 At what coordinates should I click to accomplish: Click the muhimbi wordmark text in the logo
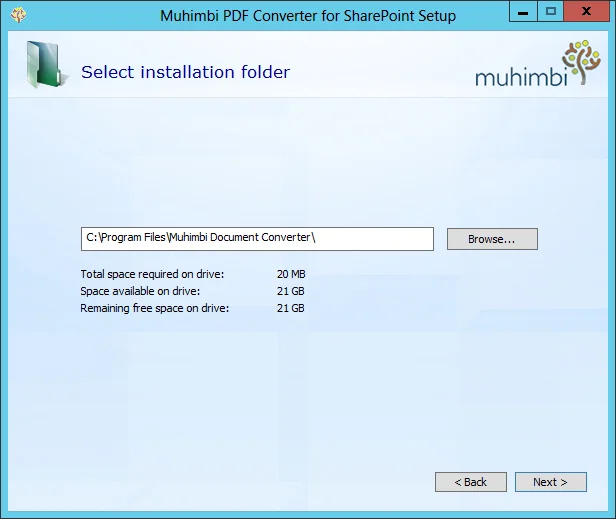pyautogui.click(x=518, y=76)
